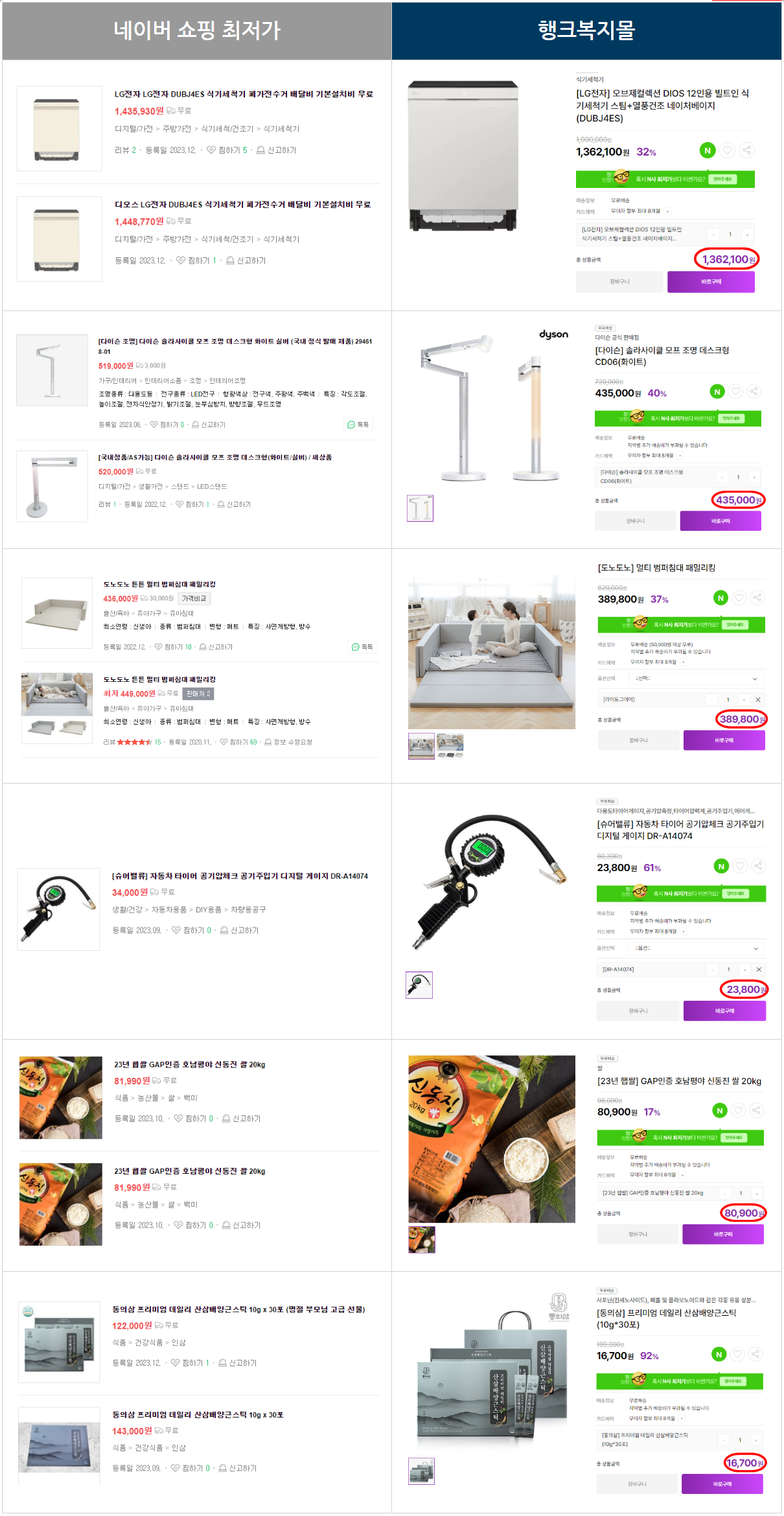Click the share icon for 신동진 rice

click(x=756, y=1110)
